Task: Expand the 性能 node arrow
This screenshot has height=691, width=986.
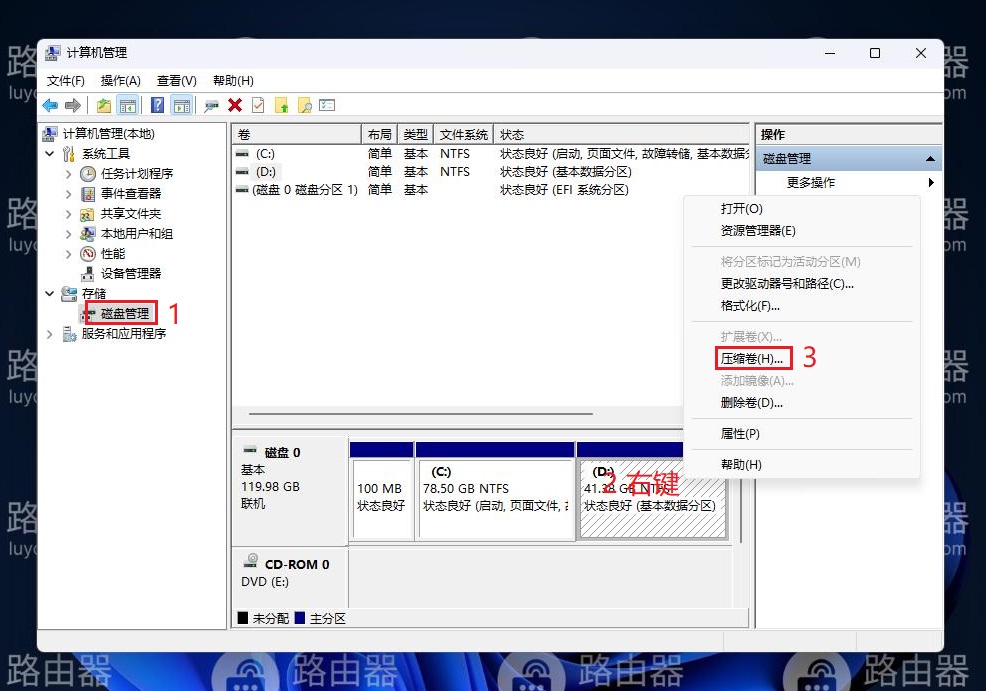Action: click(69, 254)
